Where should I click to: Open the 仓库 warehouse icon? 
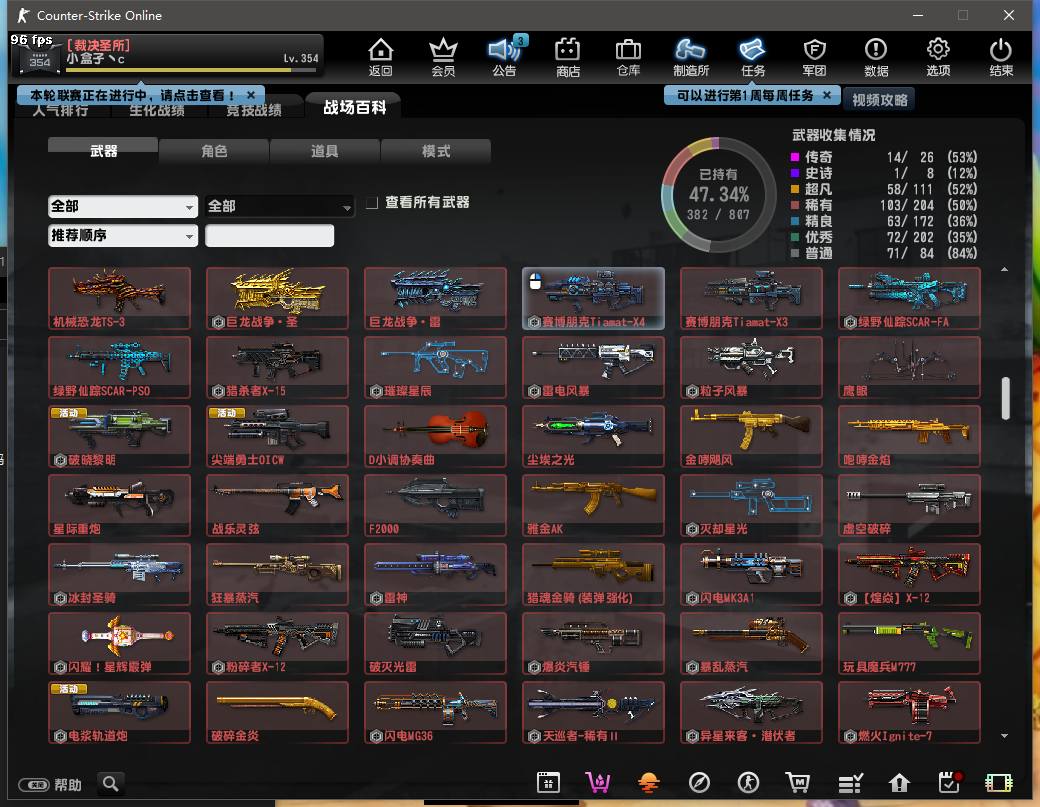click(x=628, y=58)
